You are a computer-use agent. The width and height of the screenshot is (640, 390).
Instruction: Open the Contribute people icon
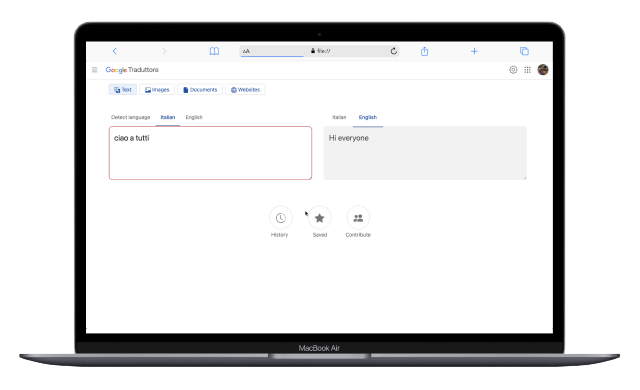358,218
